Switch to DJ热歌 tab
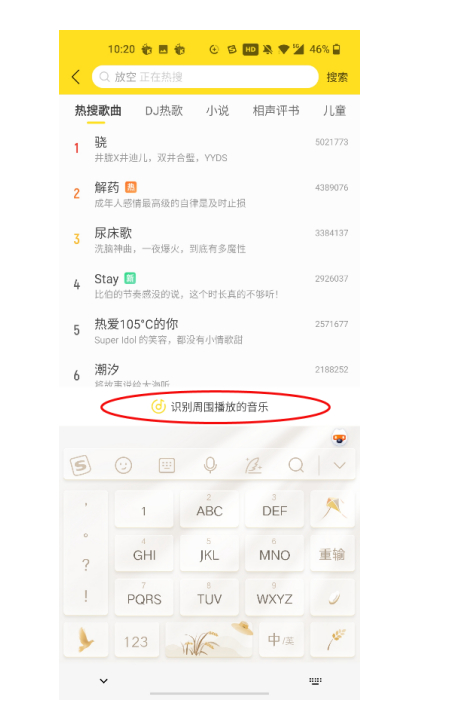The width and height of the screenshot is (471, 717). pyautogui.click(x=164, y=111)
